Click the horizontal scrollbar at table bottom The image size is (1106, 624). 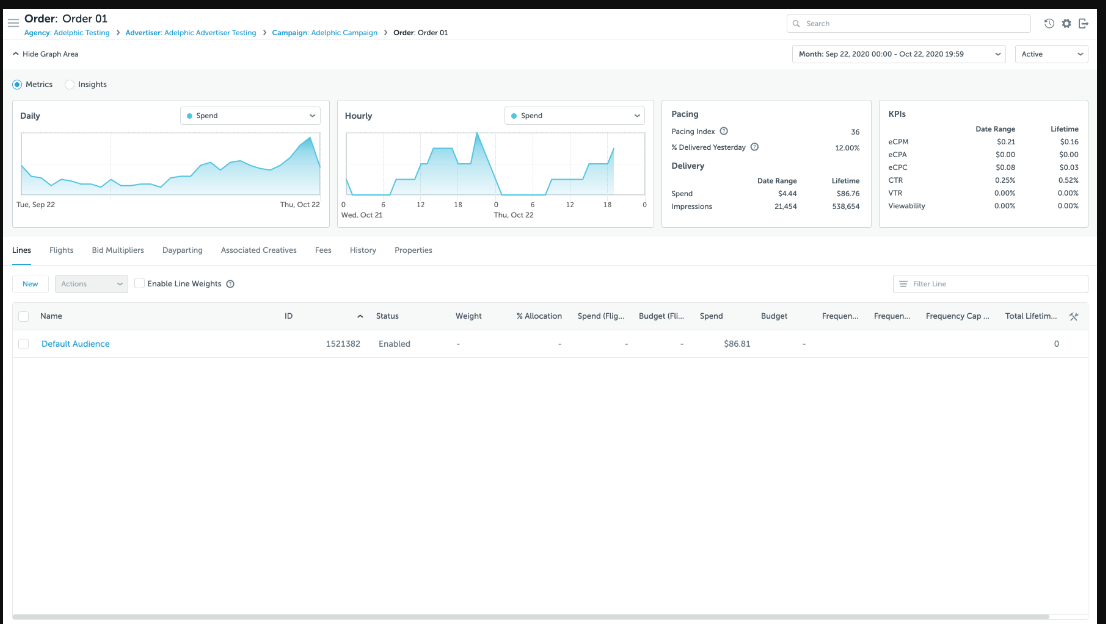(x=530, y=617)
